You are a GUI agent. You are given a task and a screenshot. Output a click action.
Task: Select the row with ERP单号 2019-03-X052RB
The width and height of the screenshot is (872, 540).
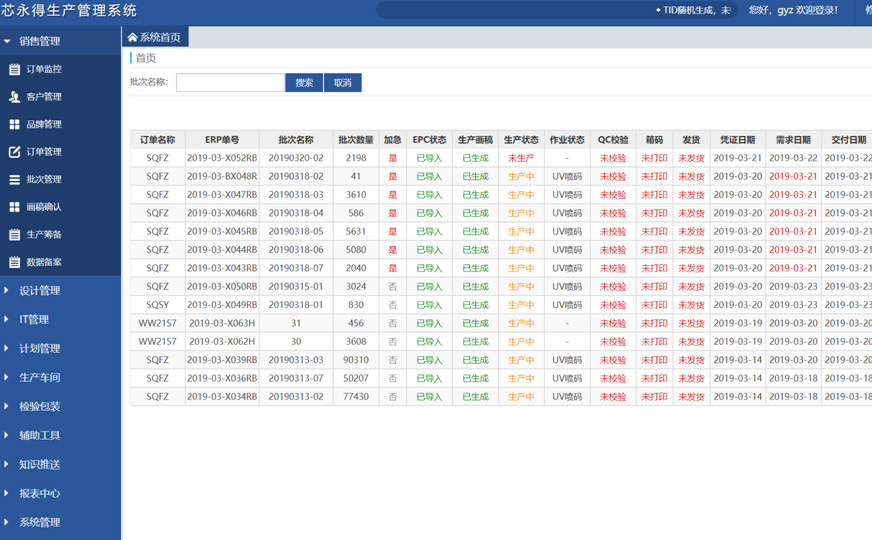pyautogui.click(x=223, y=158)
